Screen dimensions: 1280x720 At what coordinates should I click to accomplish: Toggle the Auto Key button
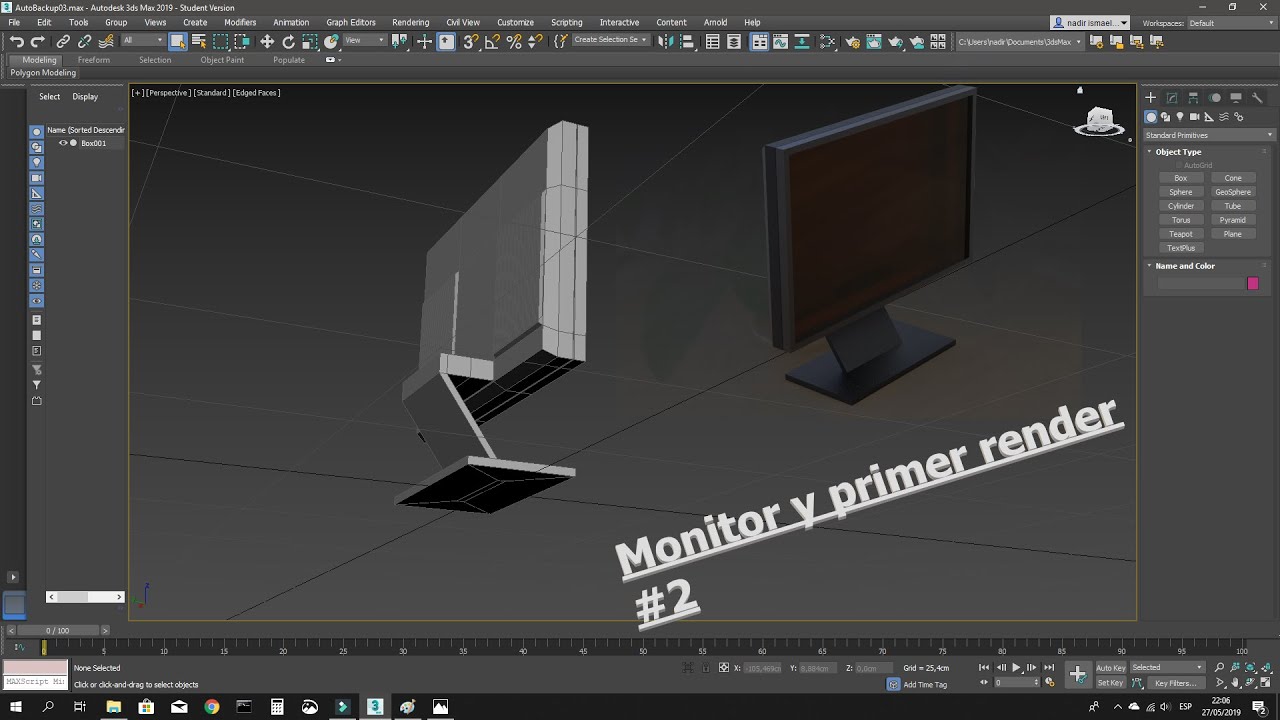pyautogui.click(x=1111, y=667)
